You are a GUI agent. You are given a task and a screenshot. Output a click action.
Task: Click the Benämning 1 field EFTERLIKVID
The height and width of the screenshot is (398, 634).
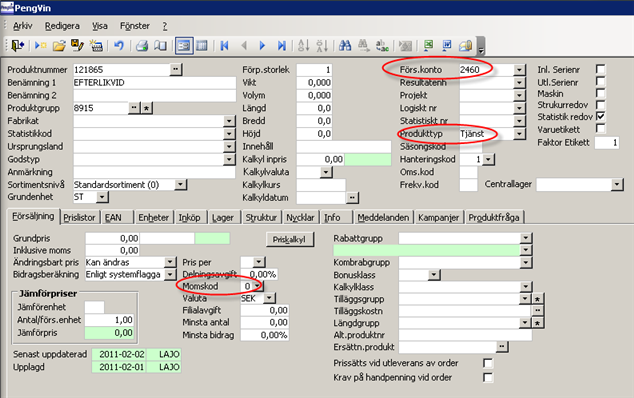pos(154,83)
